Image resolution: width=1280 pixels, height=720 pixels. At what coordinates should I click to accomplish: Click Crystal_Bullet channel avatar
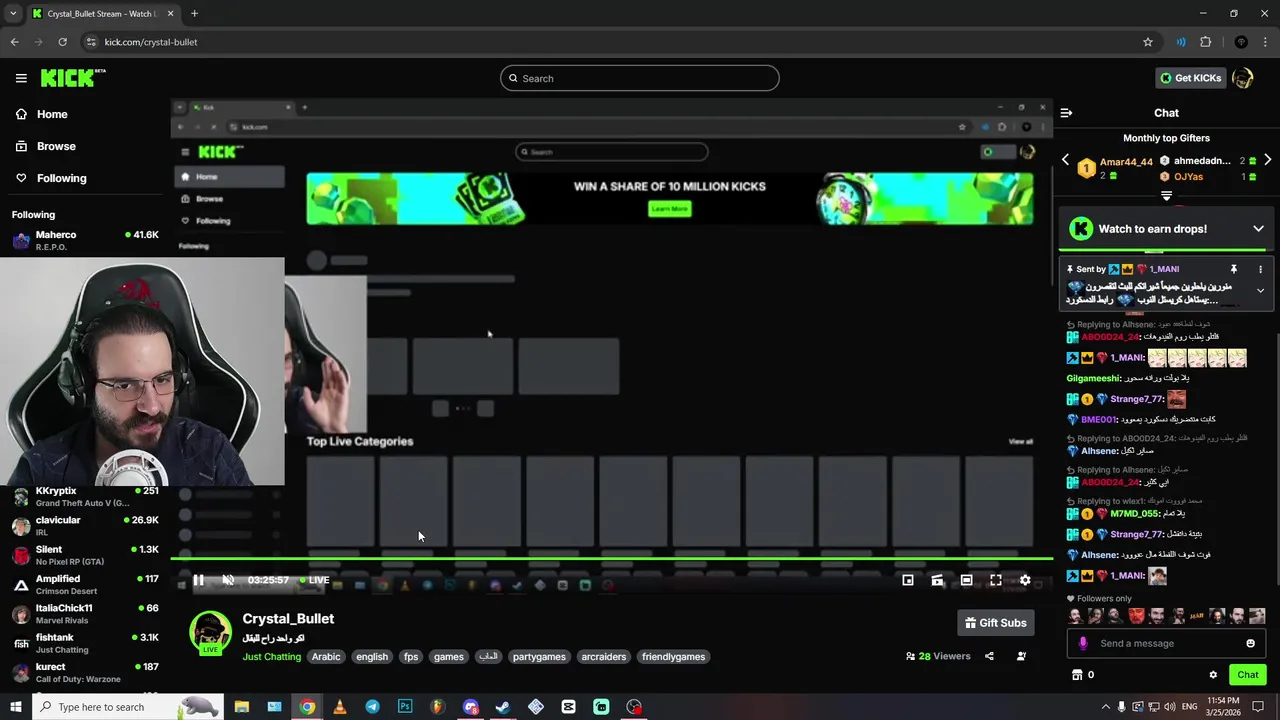pos(210,634)
